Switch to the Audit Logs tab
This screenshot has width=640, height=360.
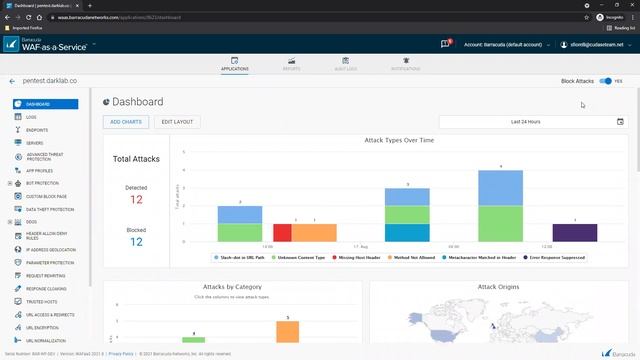[x=345, y=64]
